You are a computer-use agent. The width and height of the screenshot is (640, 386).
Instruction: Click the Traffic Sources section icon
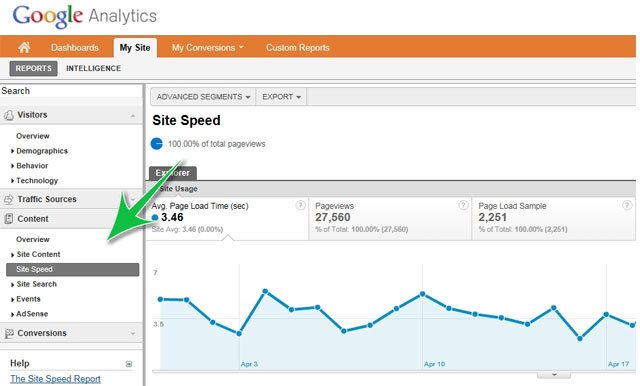[x=9, y=199]
